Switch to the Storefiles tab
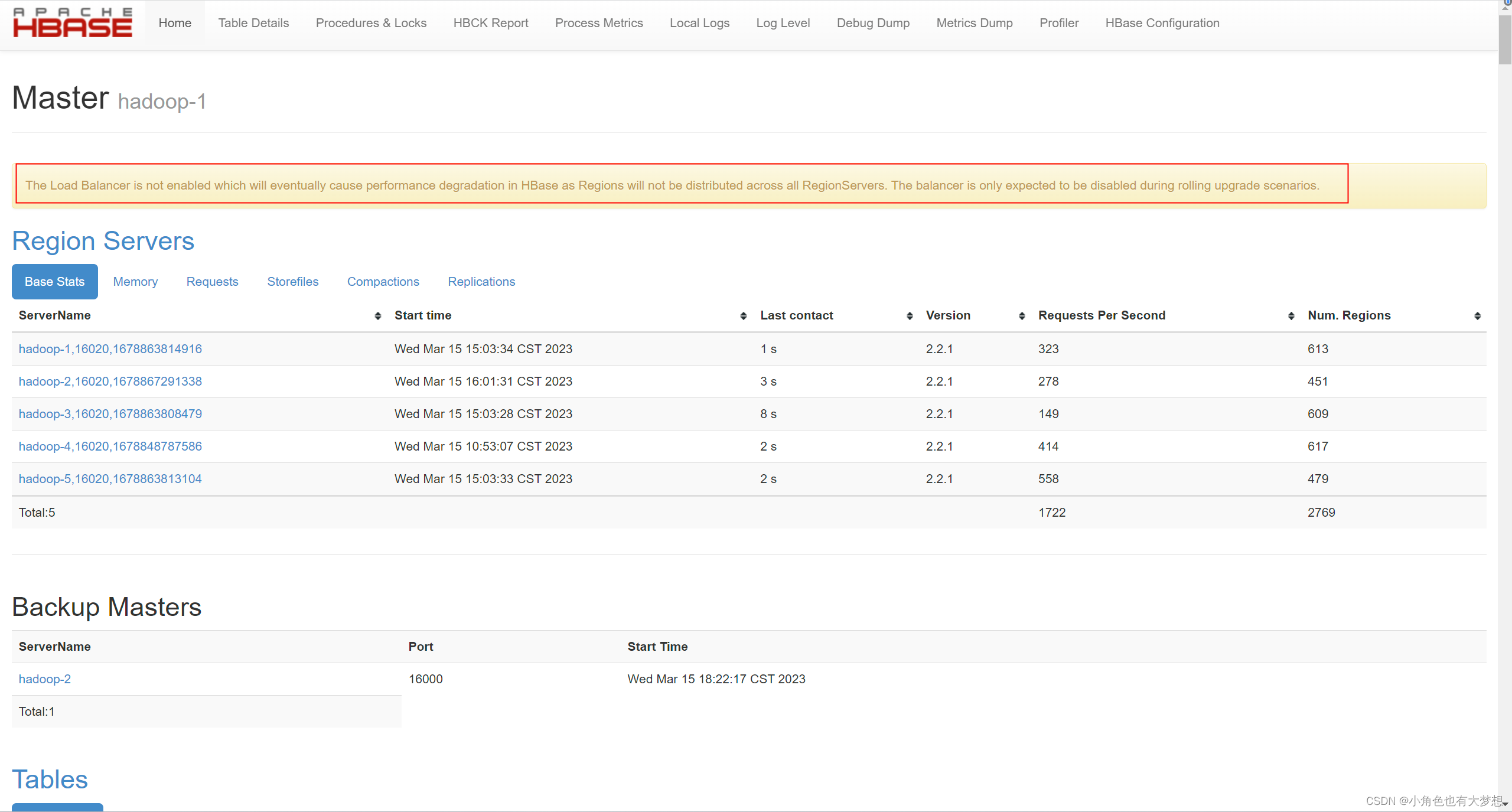 (x=292, y=282)
